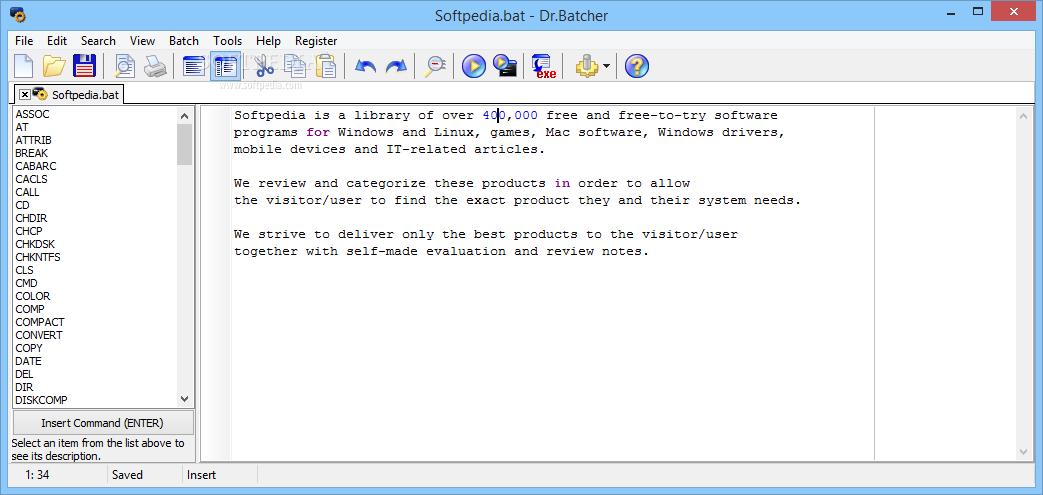Close the Softpedia.bat tab
Image resolution: width=1043 pixels, height=495 pixels.
pos(24,94)
